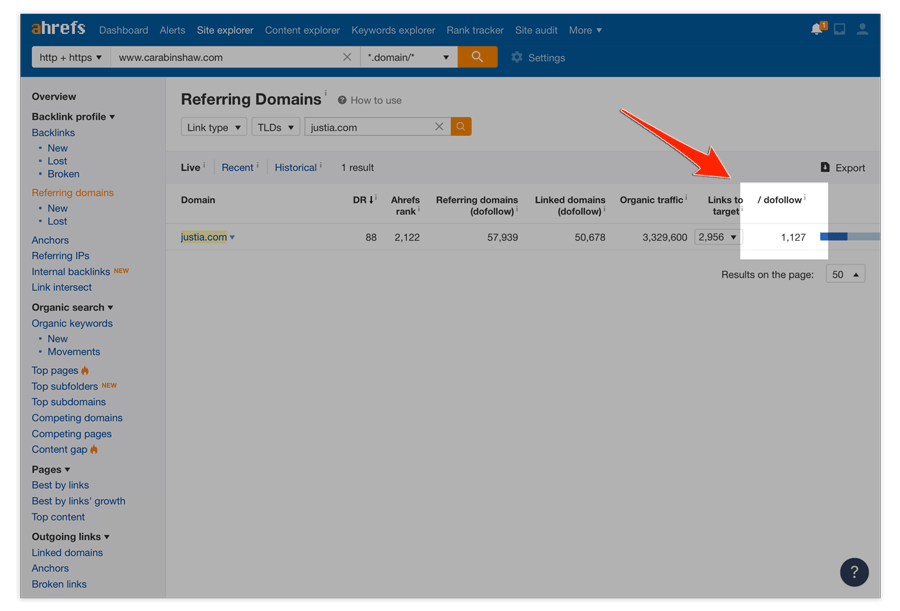Go to Dashboard in top navigation
The width and height of the screenshot is (900, 611).
pyautogui.click(x=123, y=30)
